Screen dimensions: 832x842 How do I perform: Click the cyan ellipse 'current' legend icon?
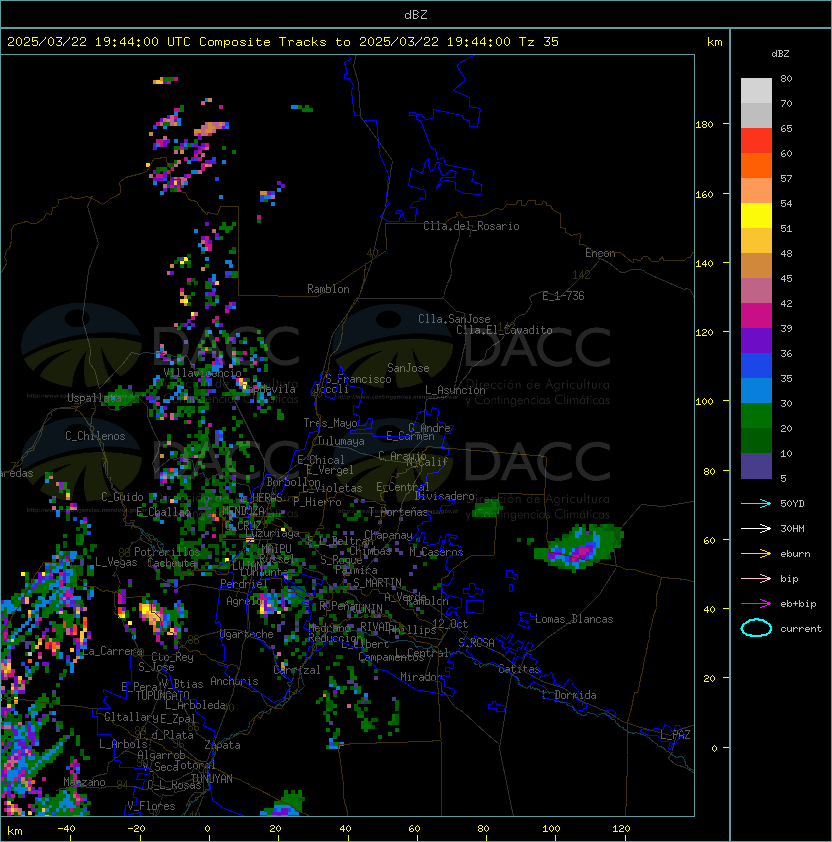[x=756, y=628]
